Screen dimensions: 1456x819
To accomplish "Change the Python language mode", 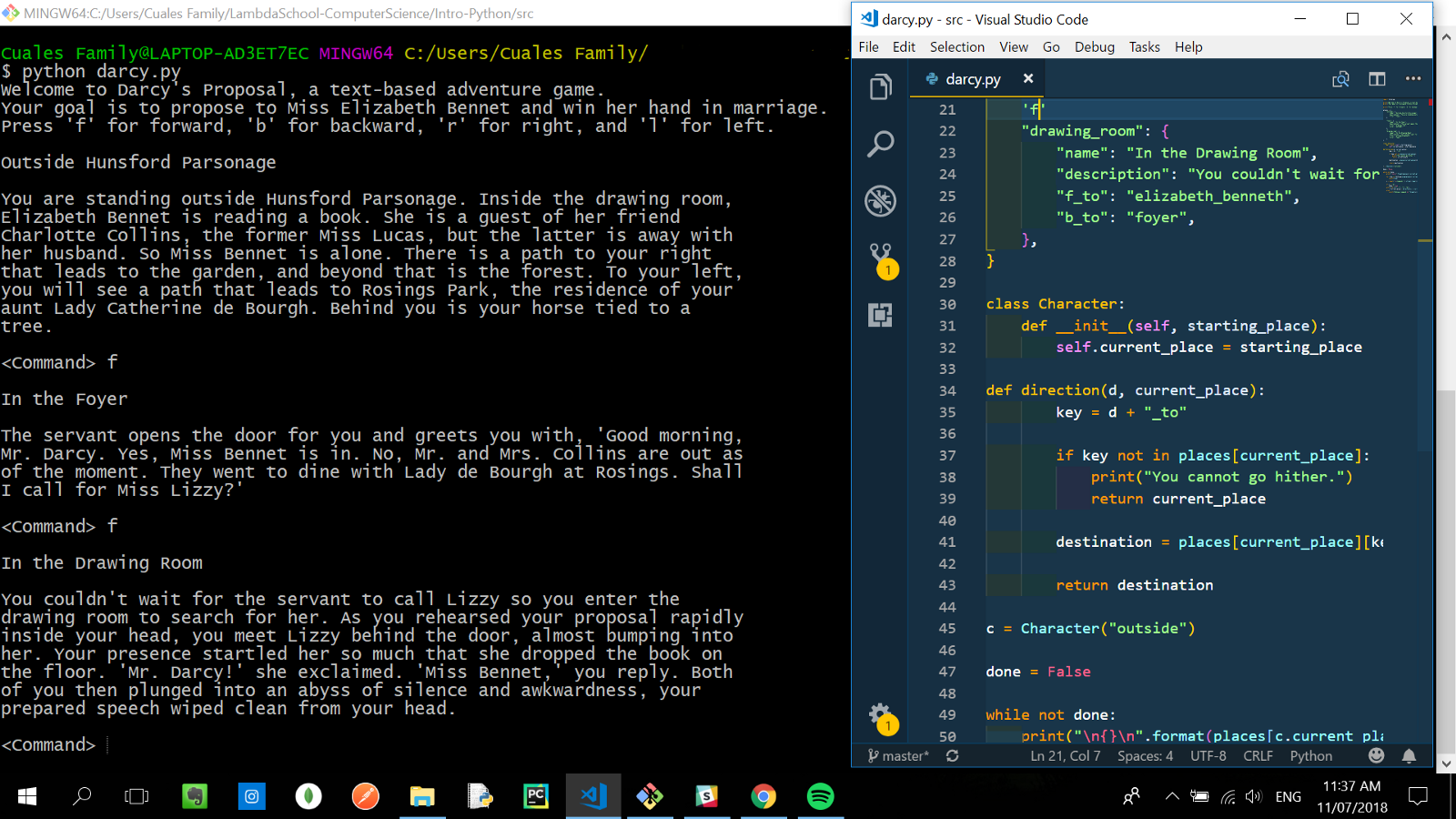I will tap(1310, 756).
